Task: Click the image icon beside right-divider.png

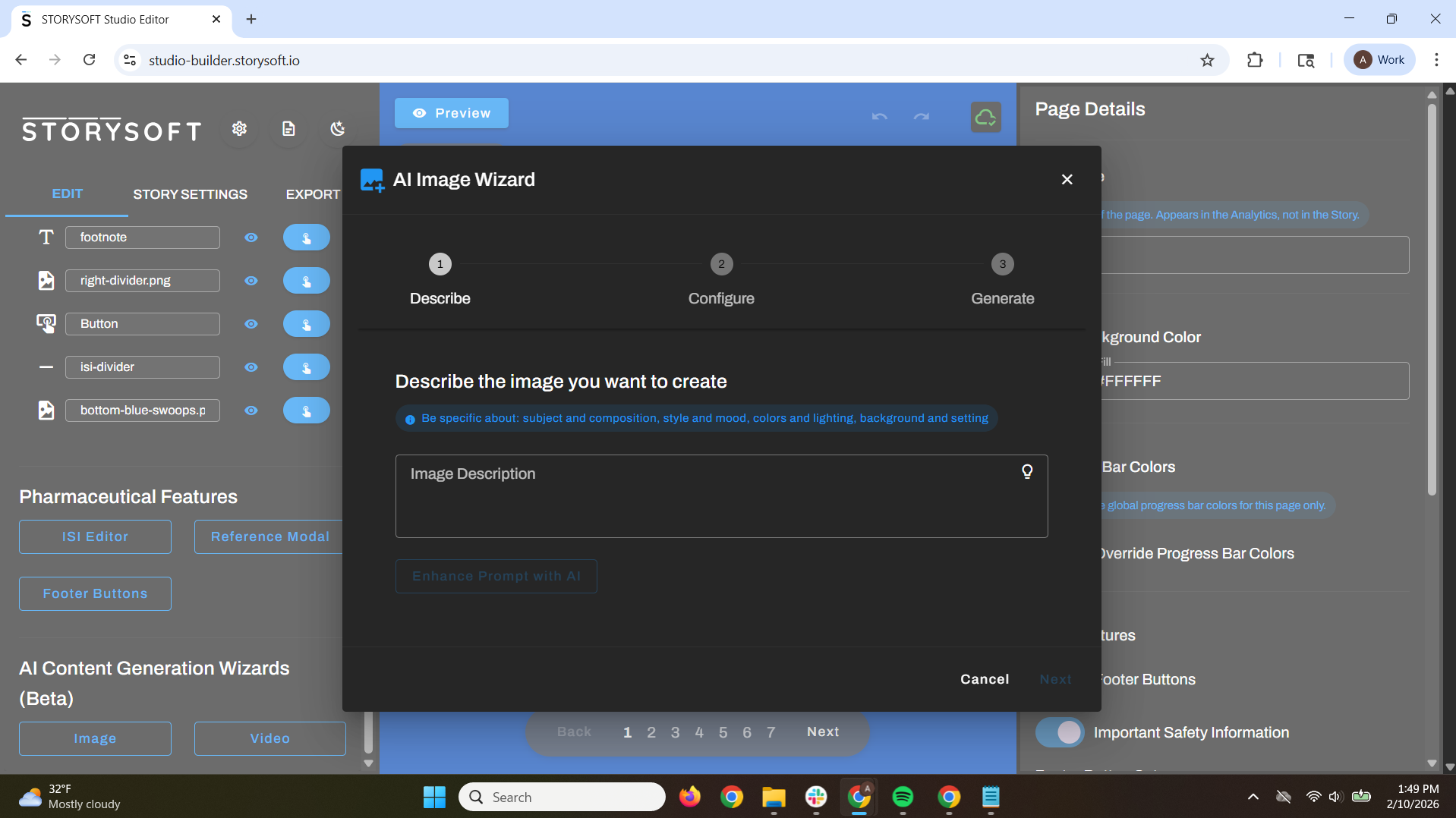Action: 46,280
